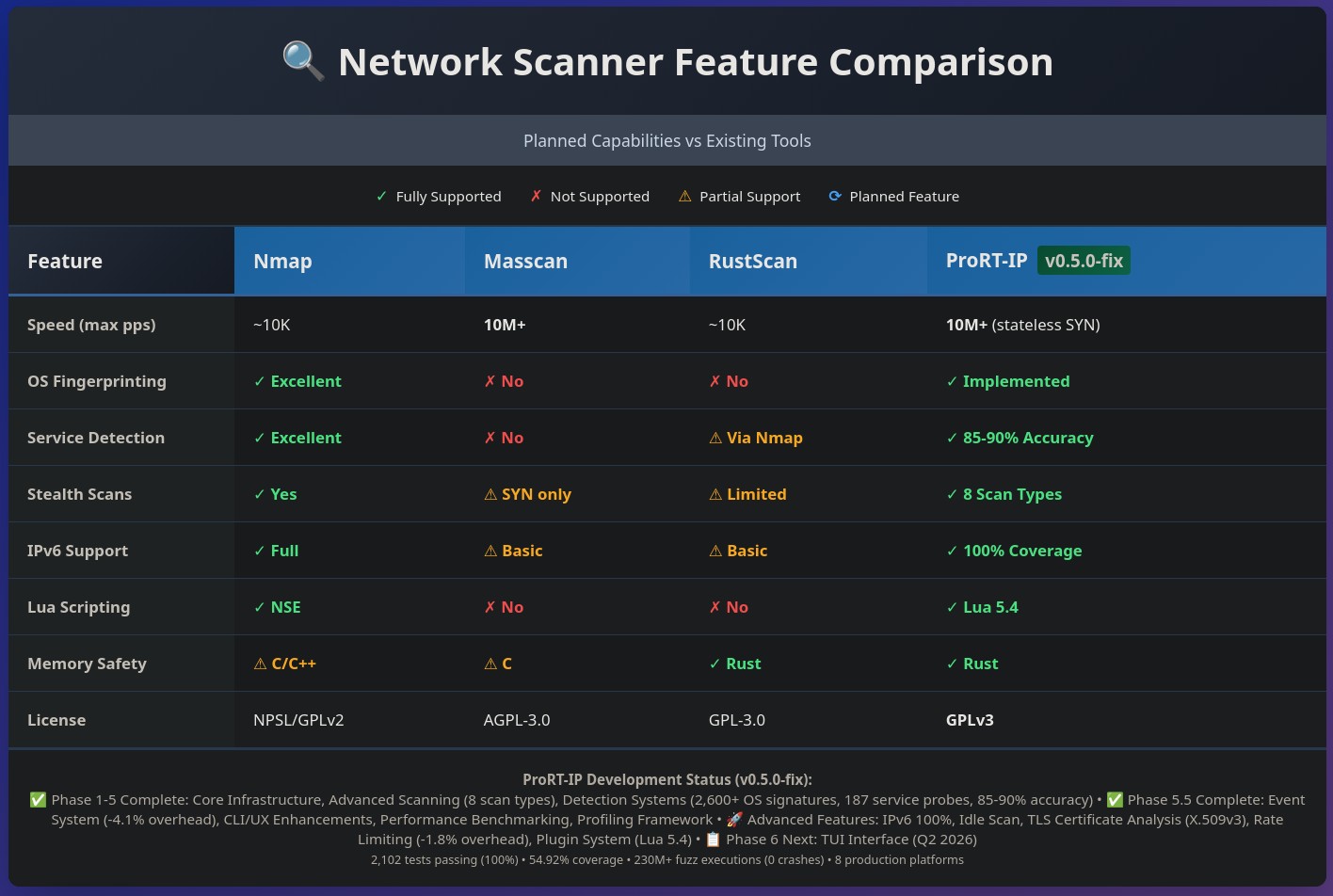Viewport: 1333px width, 896px height.
Task: Click the 'Speed (max pps)' row label
Action: [x=91, y=325]
